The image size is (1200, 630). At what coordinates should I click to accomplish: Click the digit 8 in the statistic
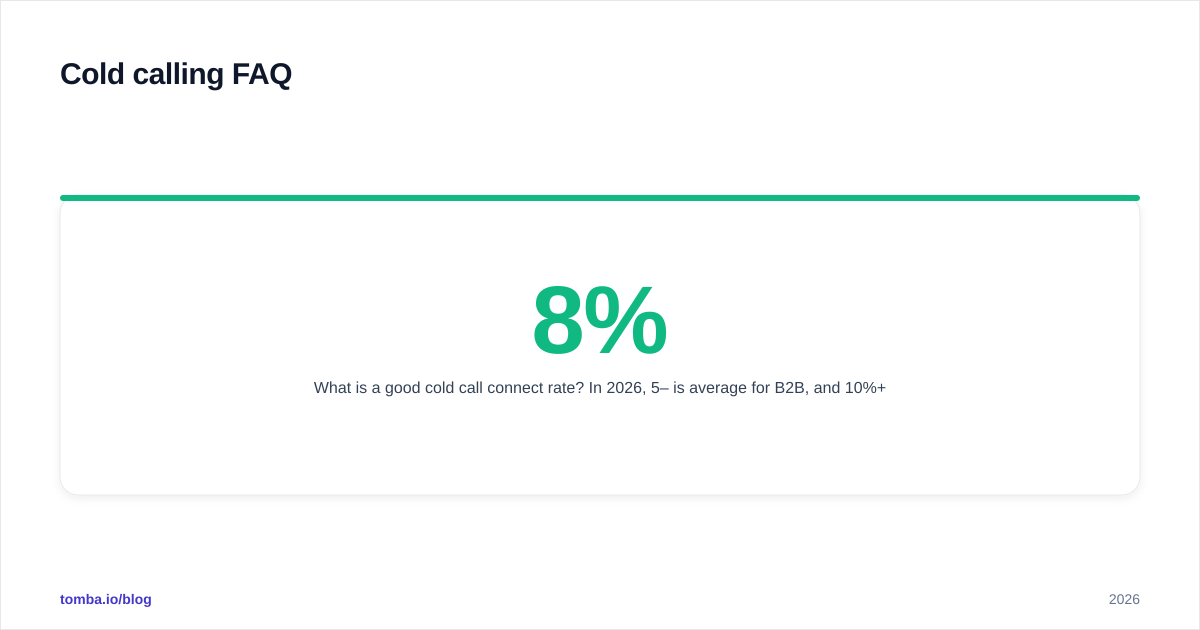click(x=558, y=321)
